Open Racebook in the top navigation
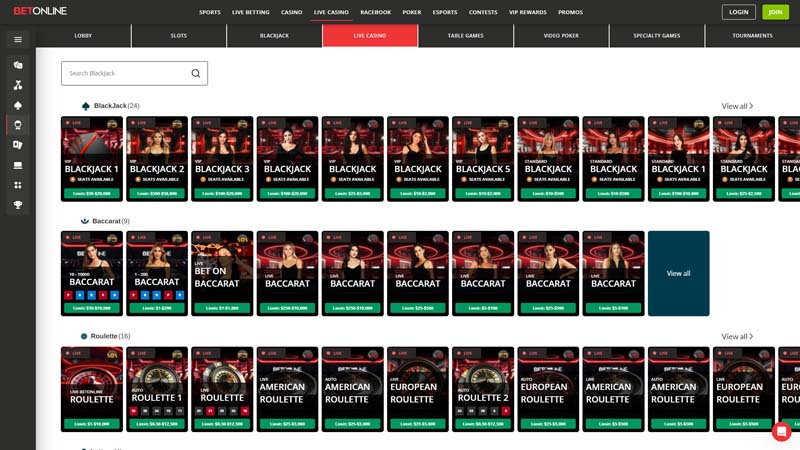Image resolution: width=800 pixels, height=450 pixels. point(375,12)
